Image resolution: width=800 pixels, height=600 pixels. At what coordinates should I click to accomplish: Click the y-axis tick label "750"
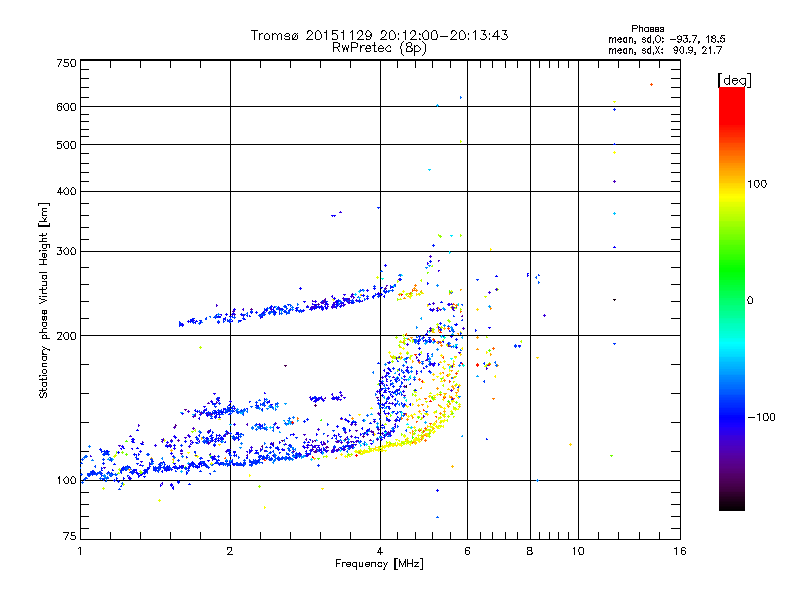(66, 63)
